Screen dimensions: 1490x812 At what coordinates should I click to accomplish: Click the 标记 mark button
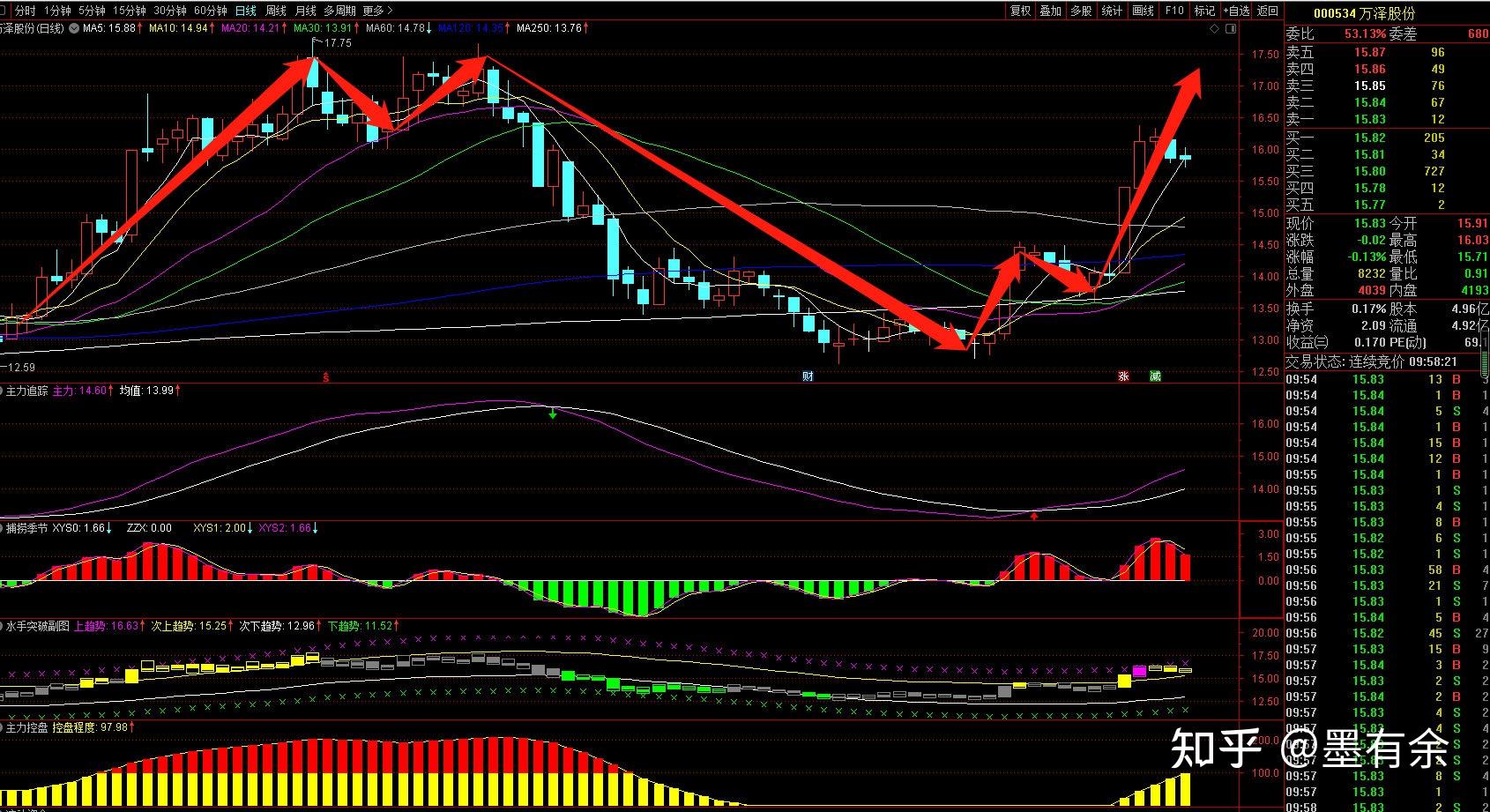[1204, 11]
